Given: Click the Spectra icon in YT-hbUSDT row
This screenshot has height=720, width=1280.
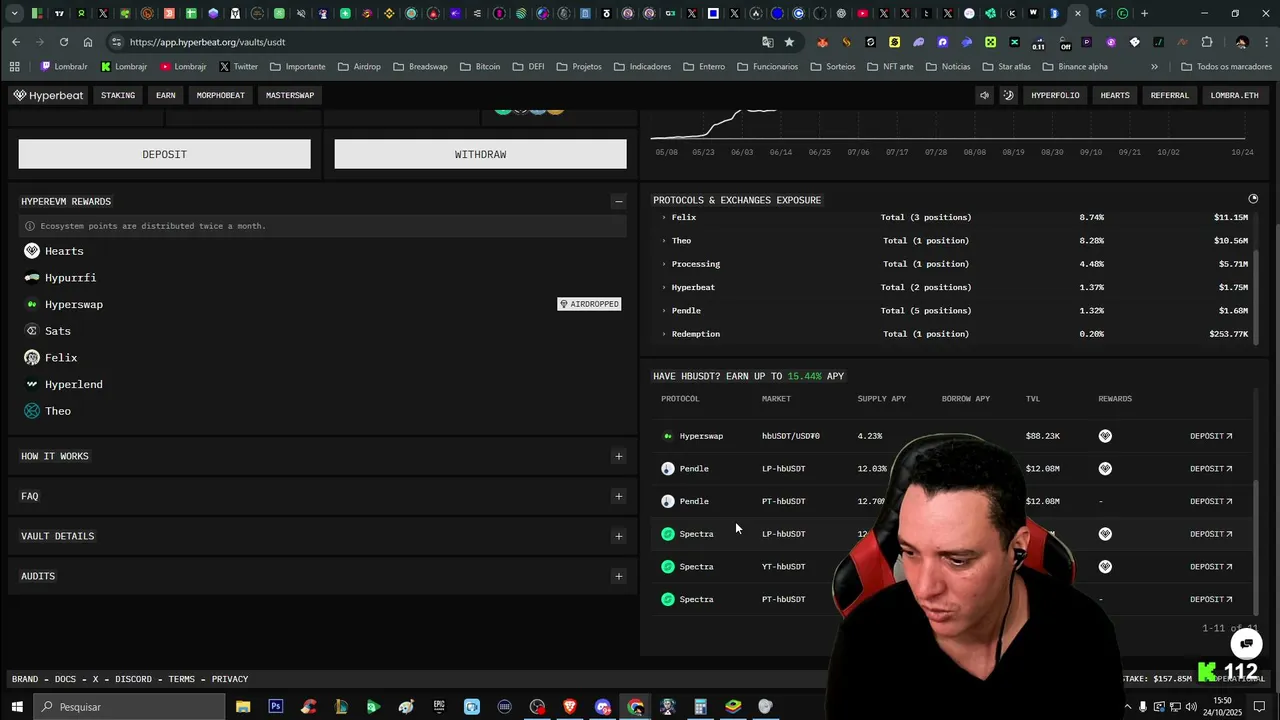Looking at the screenshot, I should pyautogui.click(x=668, y=567).
